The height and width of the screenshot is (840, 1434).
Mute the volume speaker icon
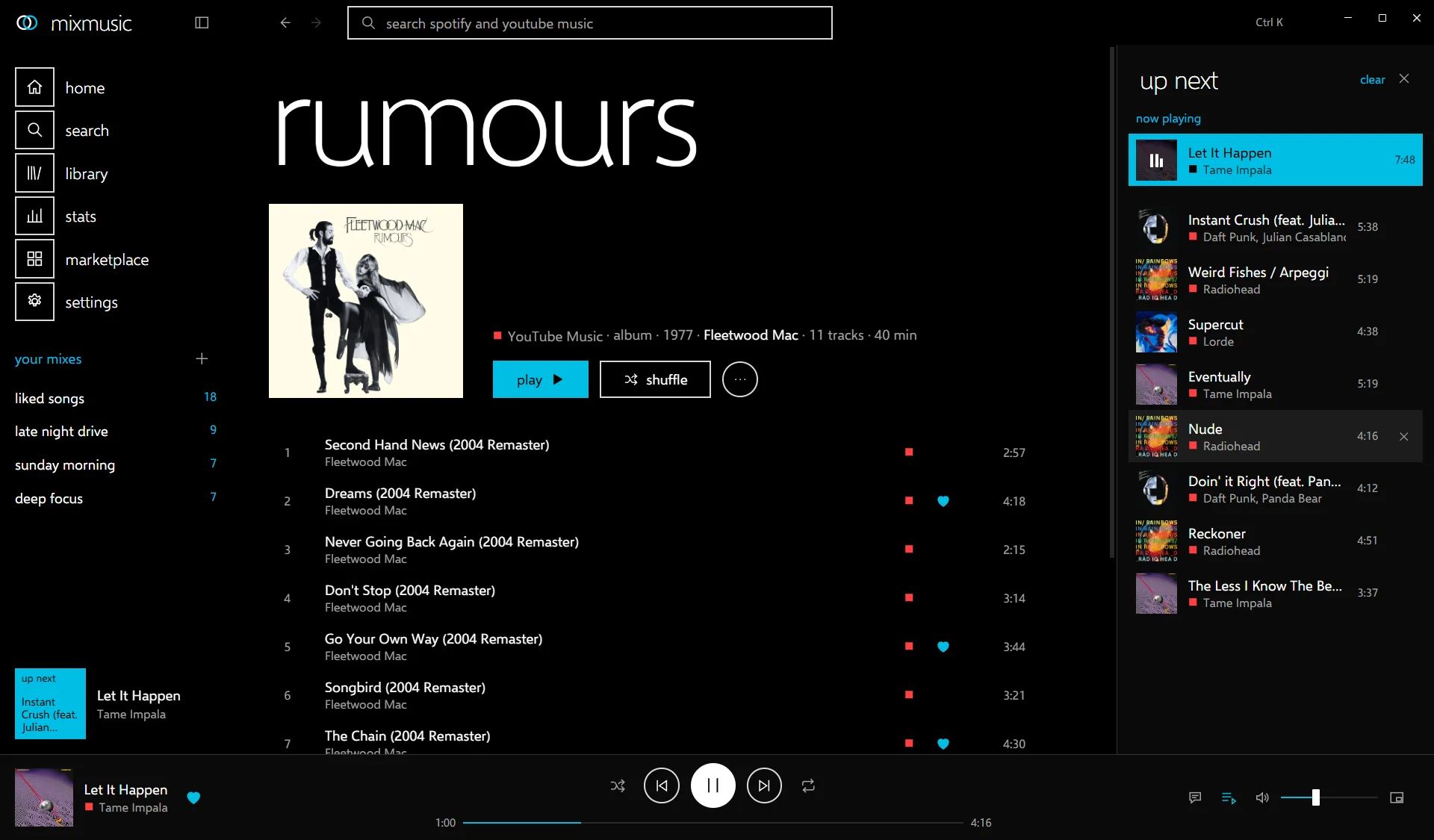click(x=1262, y=797)
